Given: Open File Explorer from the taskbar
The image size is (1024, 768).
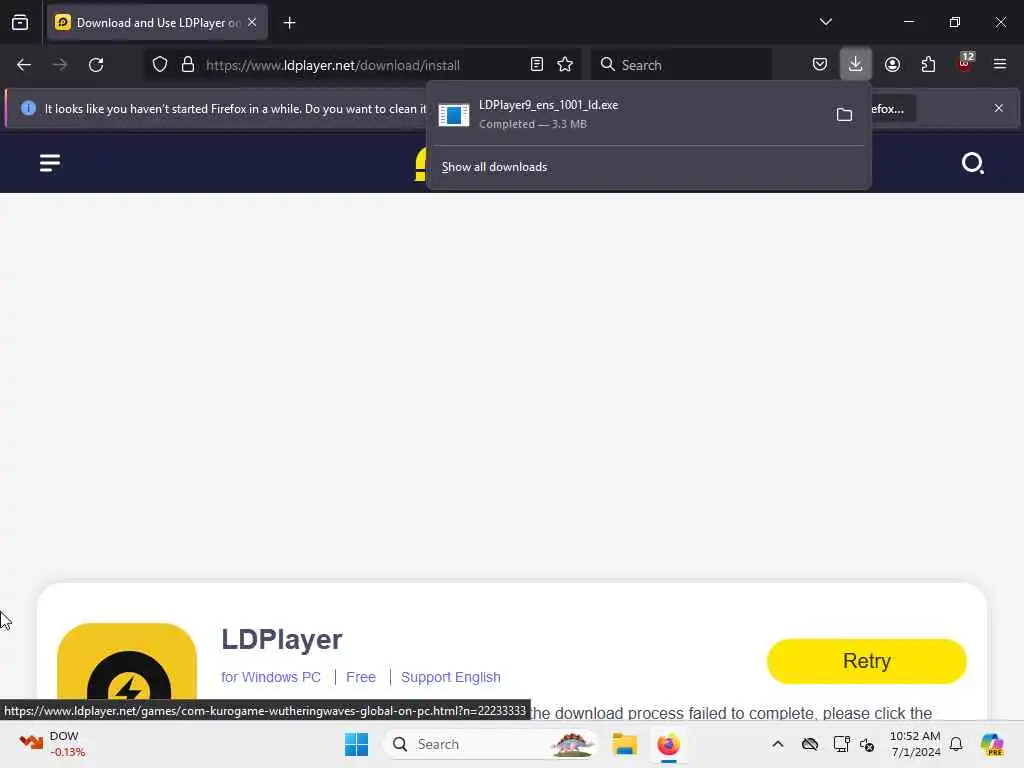Looking at the screenshot, I should tap(624, 744).
